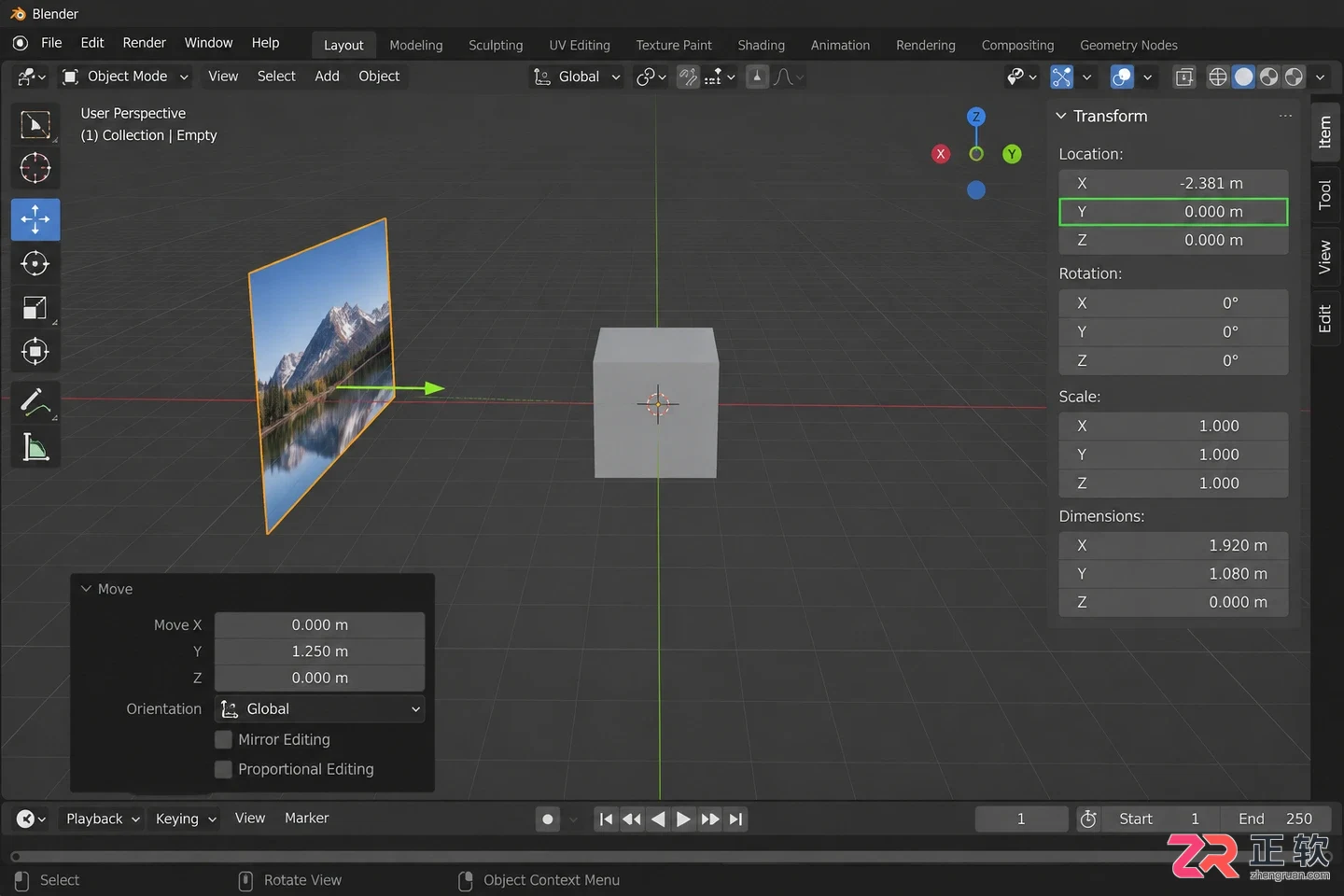Select the Transform tool
This screenshot has width=1344, height=896.
click(x=35, y=352)
